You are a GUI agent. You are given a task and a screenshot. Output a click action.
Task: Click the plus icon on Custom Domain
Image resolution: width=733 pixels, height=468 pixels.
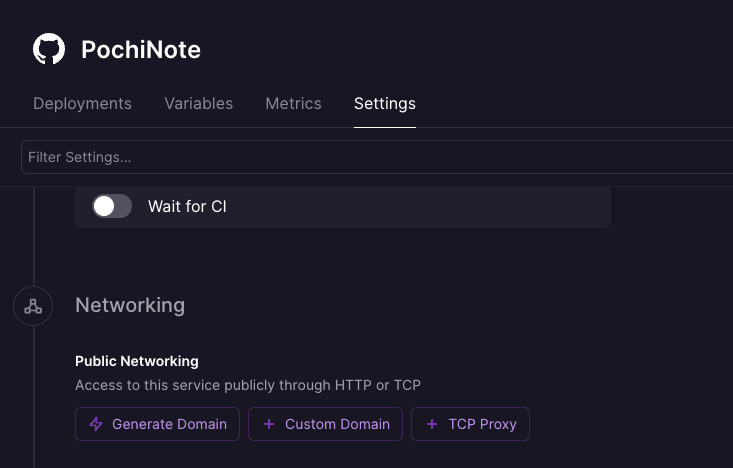[x=269, y=424]
